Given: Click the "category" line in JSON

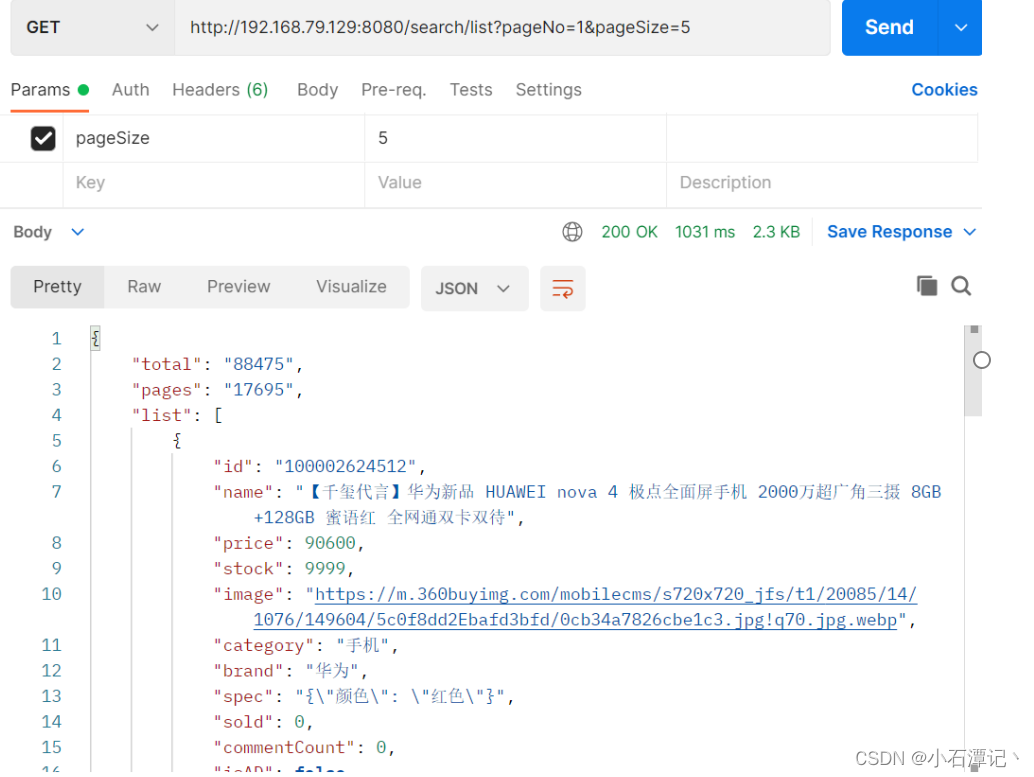Looking at the screenshot, I should click(305, 645).
